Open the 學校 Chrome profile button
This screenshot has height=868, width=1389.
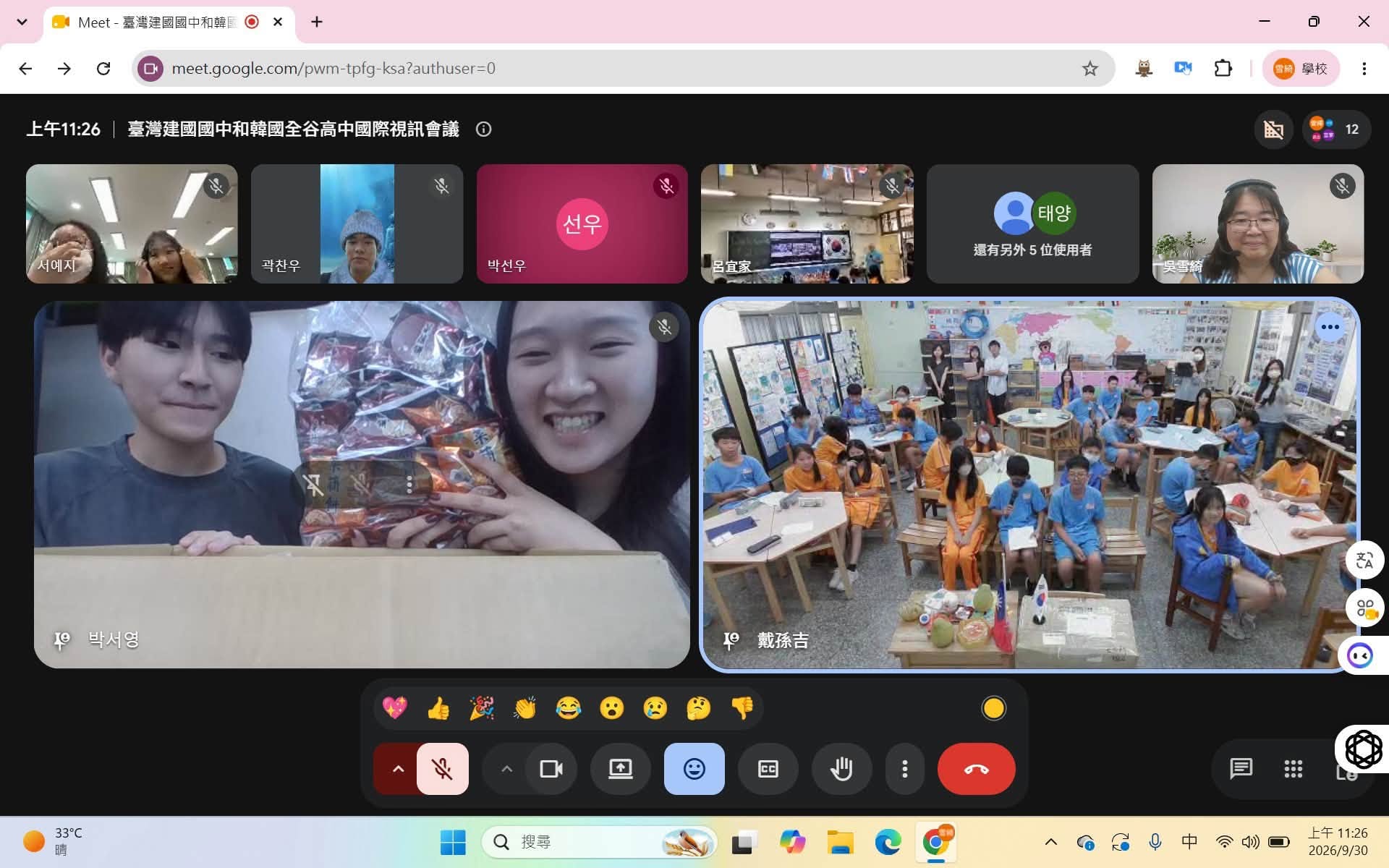[1301, 69]
